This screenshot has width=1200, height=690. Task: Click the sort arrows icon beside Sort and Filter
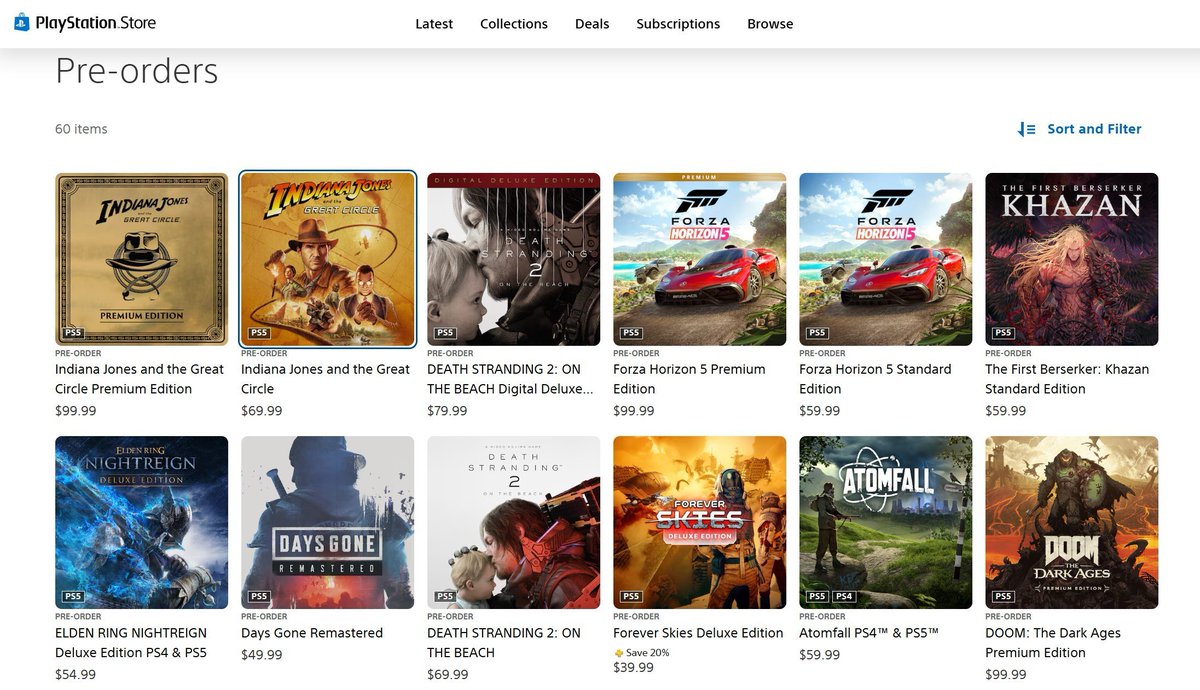(1026, 129)
